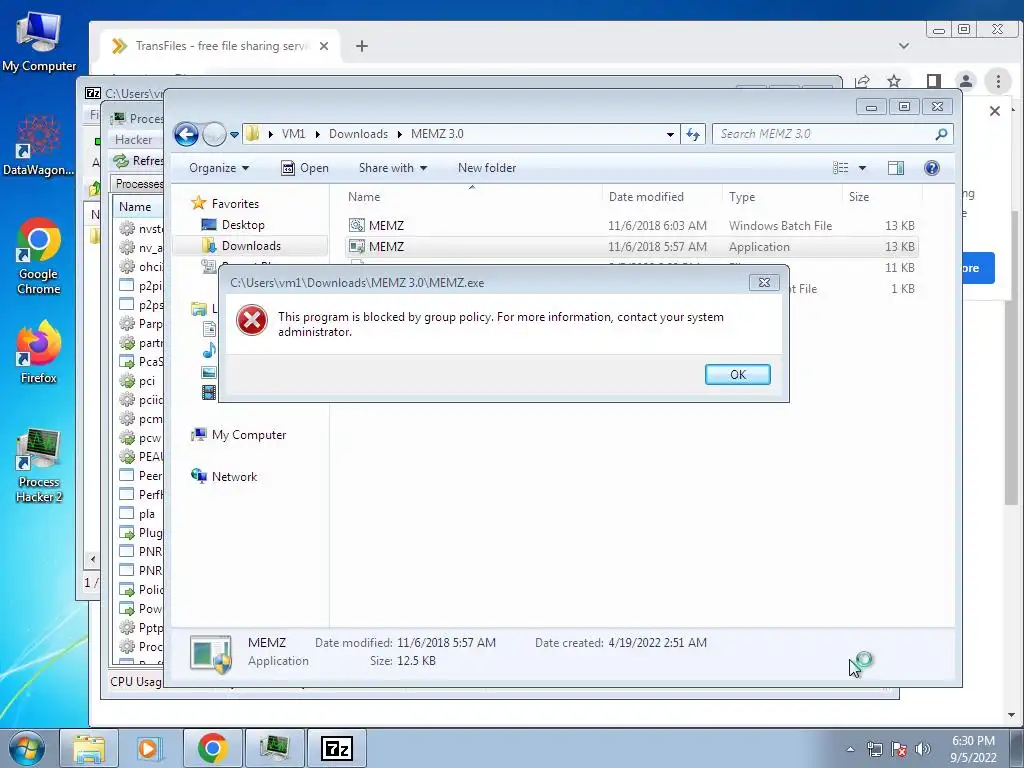
Task: Open DataWagon desktop shortcut
Action: [x=39, y=146]
